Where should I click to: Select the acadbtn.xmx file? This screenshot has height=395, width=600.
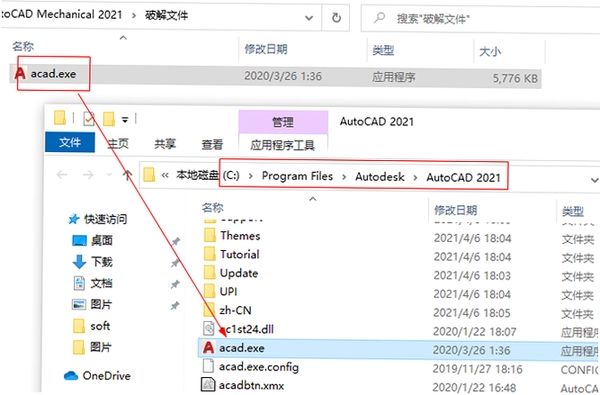[251, 385]
